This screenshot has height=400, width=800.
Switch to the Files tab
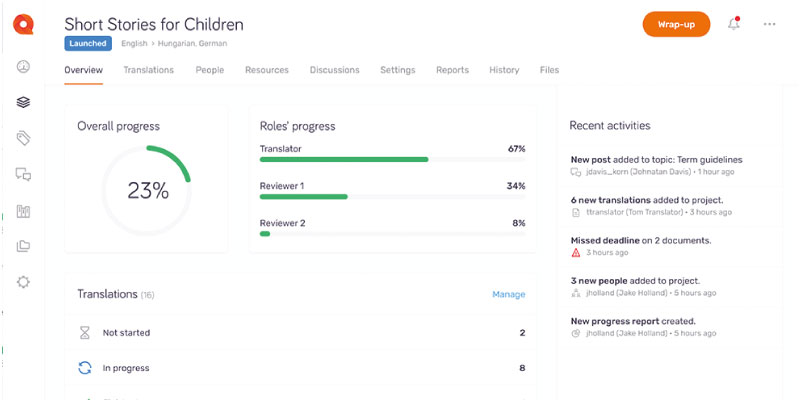[549, 70]
